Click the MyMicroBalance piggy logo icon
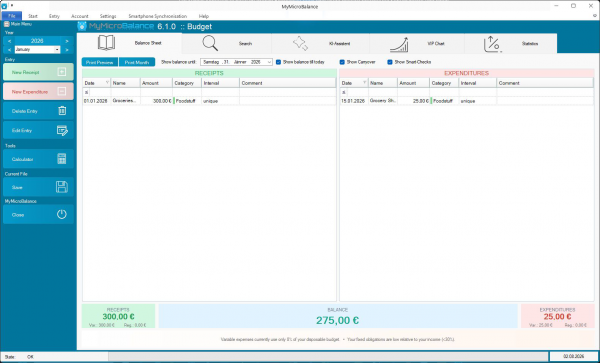 [82, 26]
